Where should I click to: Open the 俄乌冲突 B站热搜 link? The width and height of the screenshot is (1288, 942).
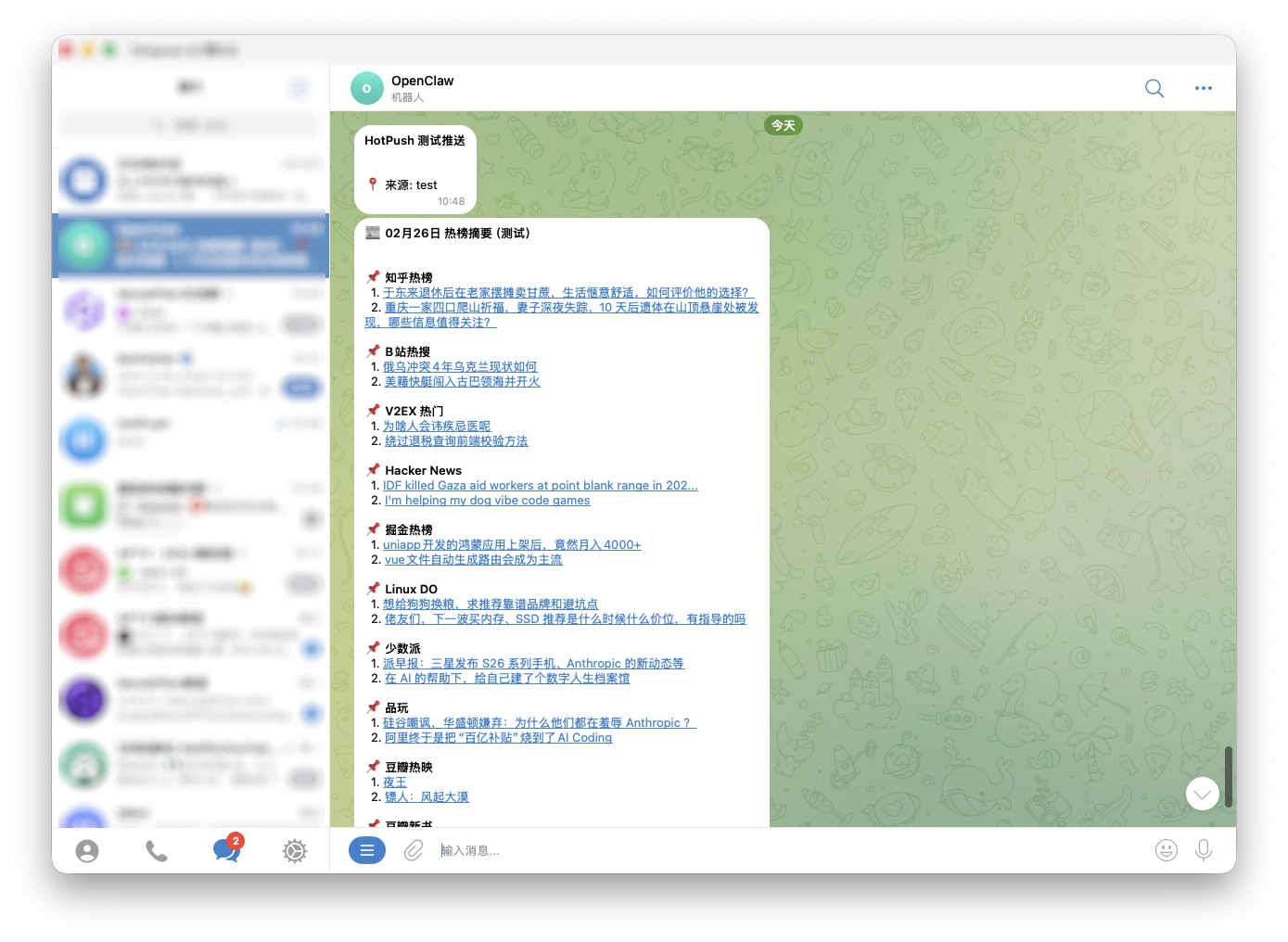tap(459, 366)
